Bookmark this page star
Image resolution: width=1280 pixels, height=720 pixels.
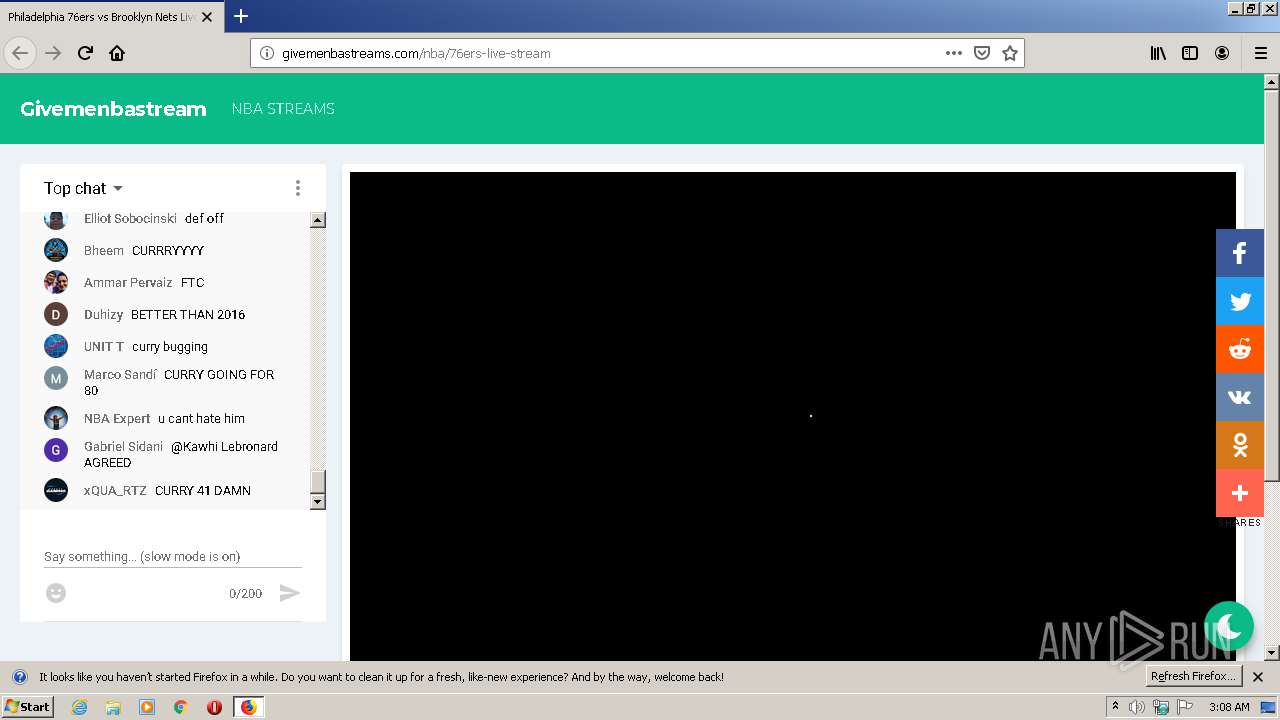(1010, 53)
